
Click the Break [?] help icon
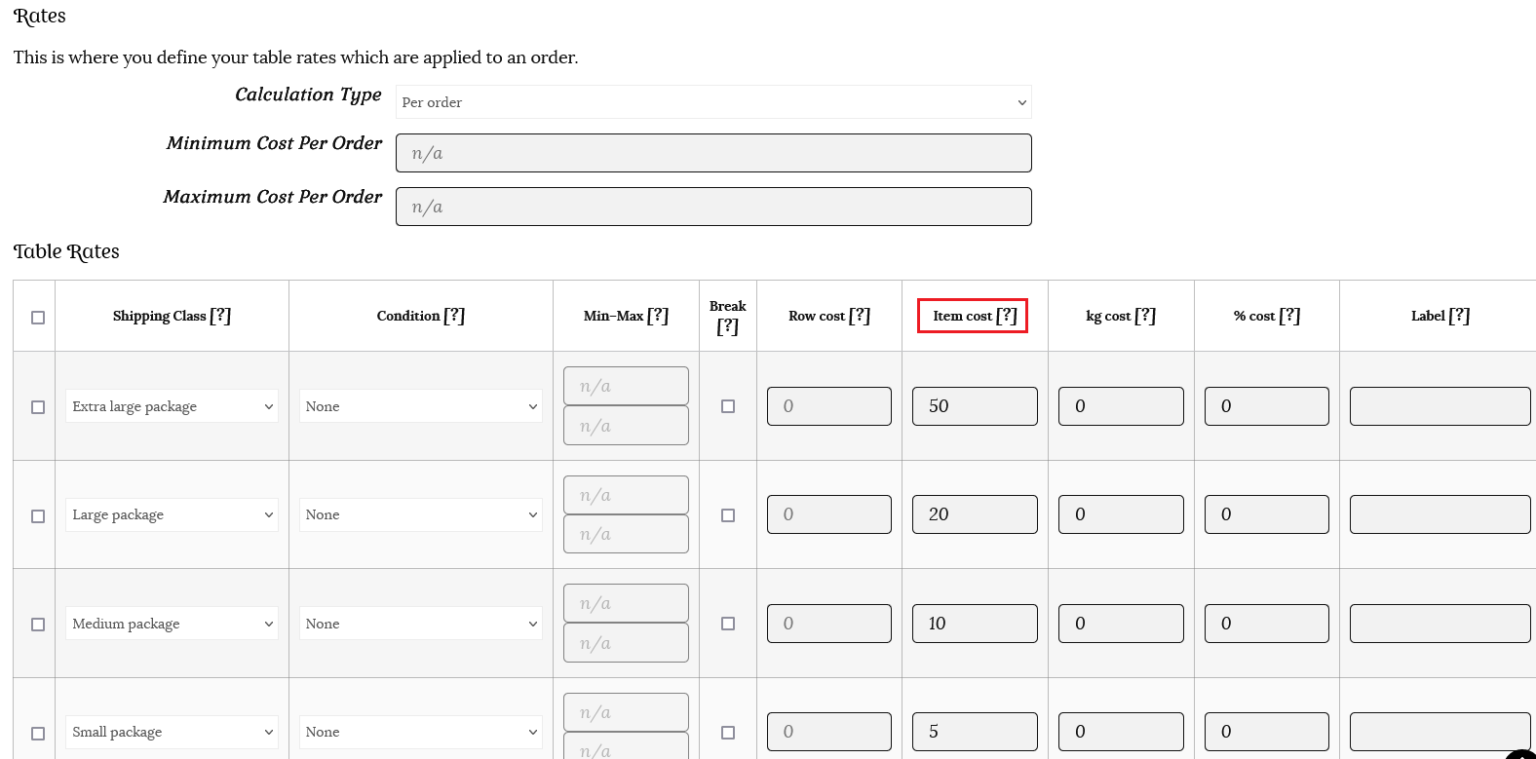pos(728,327)
